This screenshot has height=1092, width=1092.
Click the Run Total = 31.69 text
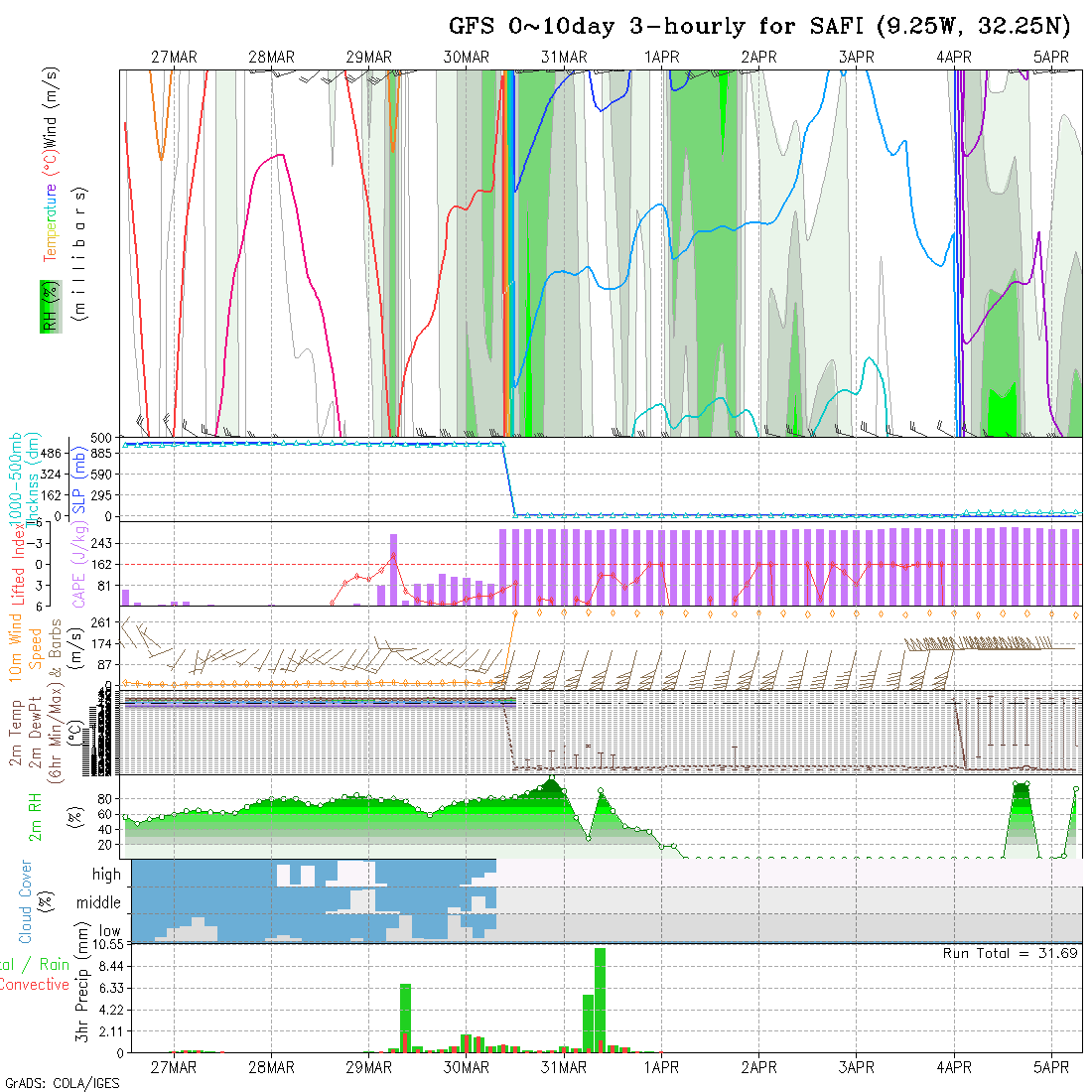1011,953
